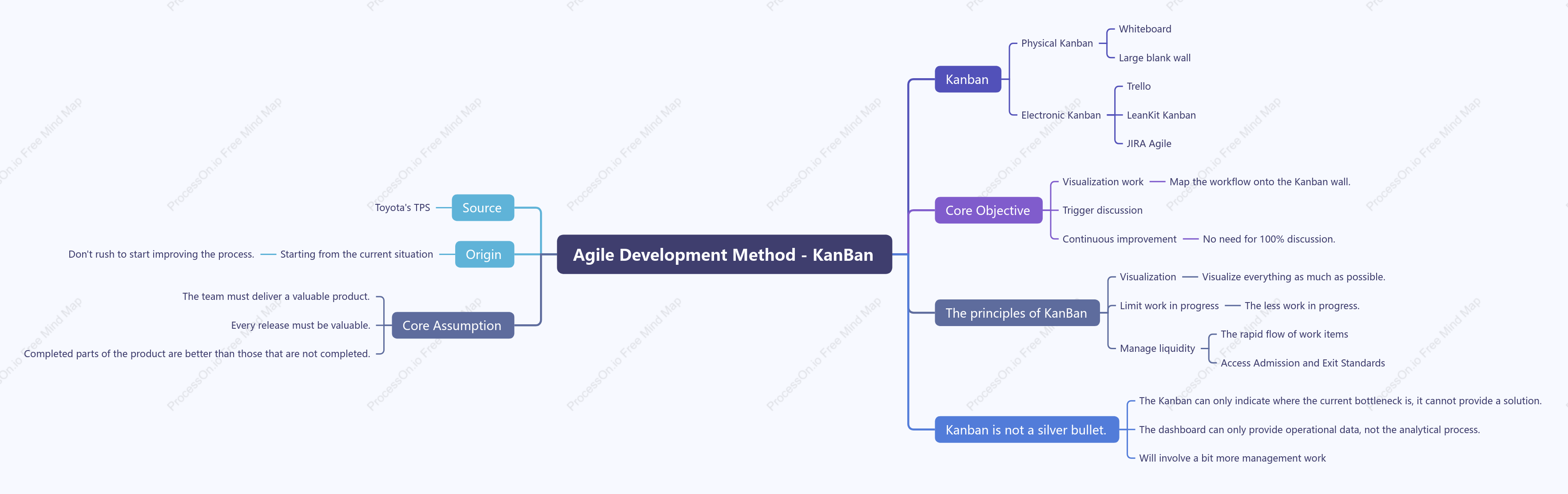The height and width of the screenshot is (494, 1568).
Task: Click Map the workflow onto the Kanban wall
Action: tap(1259, 182)
